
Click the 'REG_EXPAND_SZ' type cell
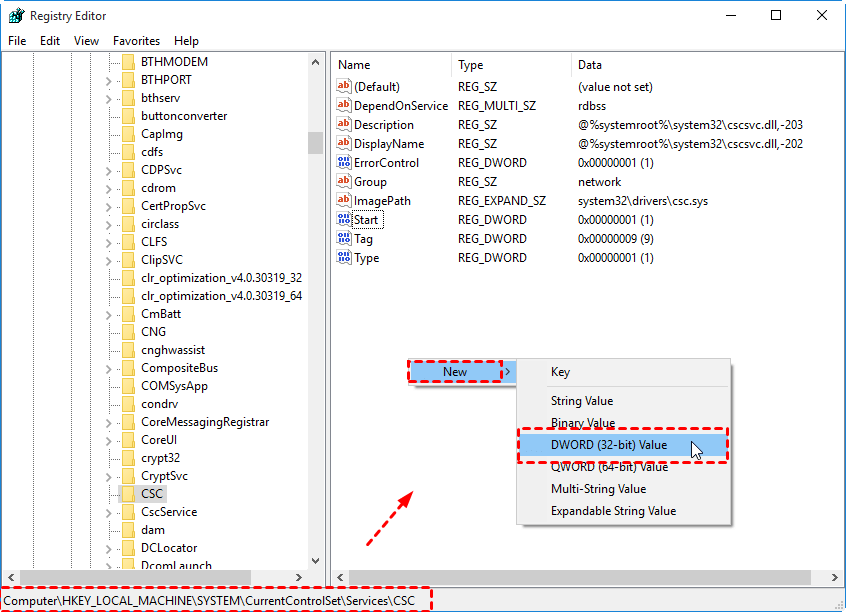pos(502,201)
